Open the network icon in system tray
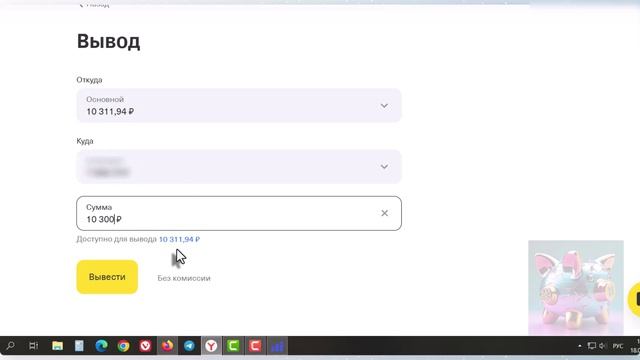Screen dimensions: 640x360 coord(591,346)
